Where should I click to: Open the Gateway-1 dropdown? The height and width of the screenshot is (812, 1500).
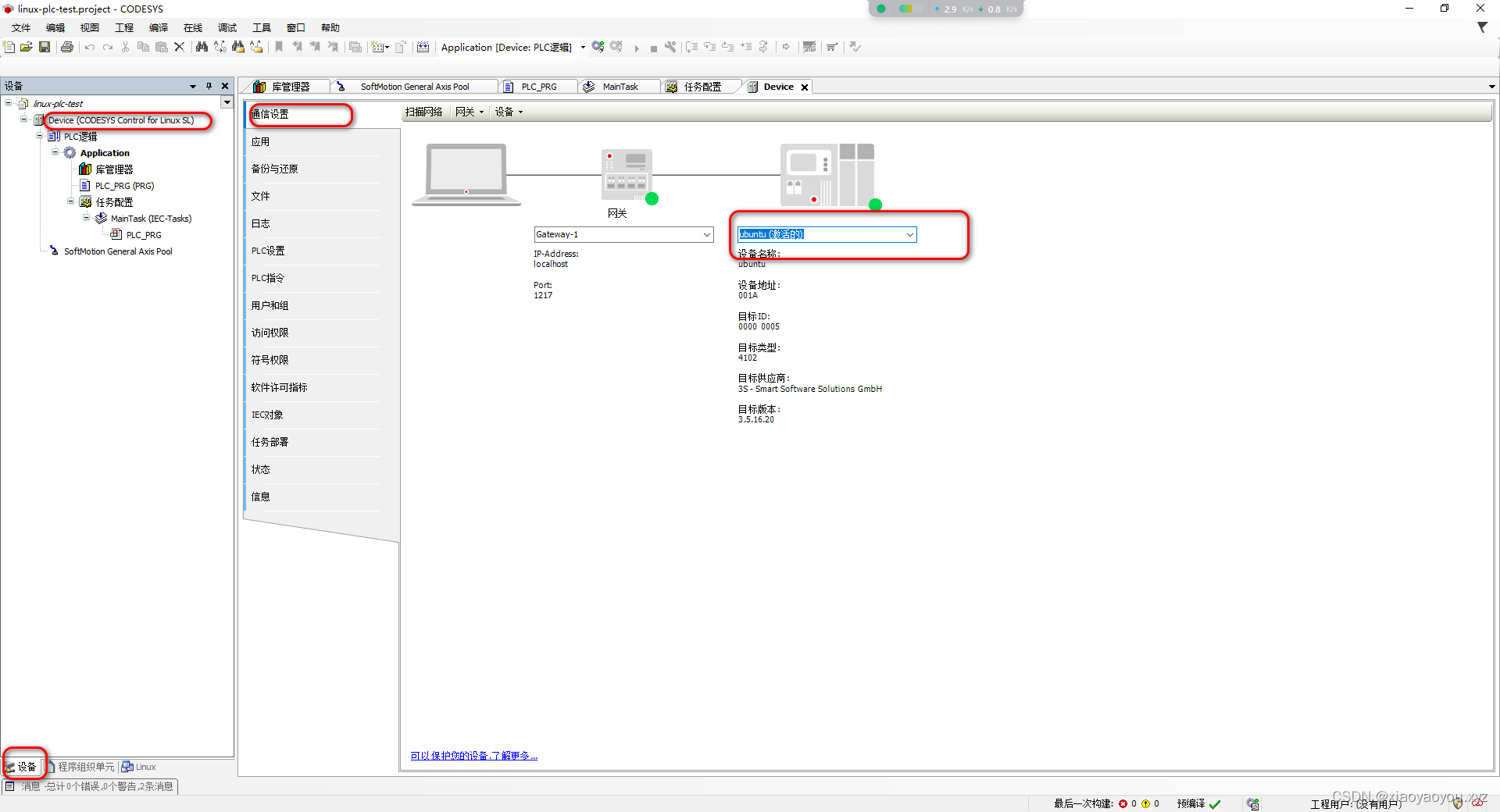(706, 234)
